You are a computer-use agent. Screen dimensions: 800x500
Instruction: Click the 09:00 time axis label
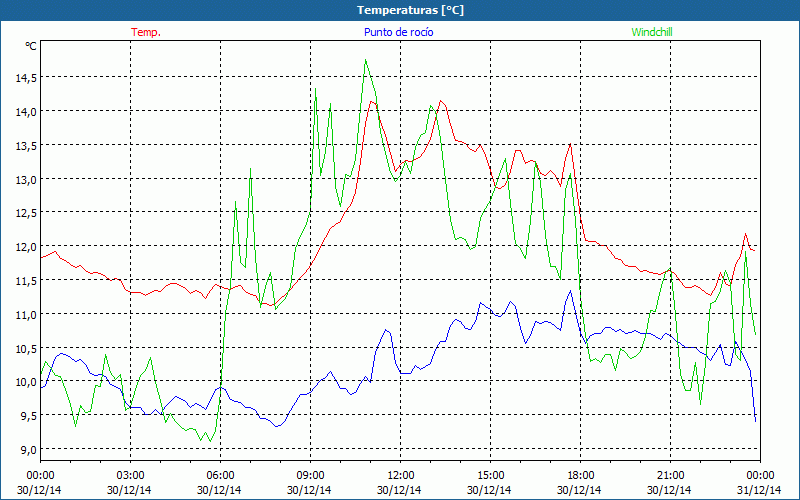pyautogui.click(x=310, y=476)
